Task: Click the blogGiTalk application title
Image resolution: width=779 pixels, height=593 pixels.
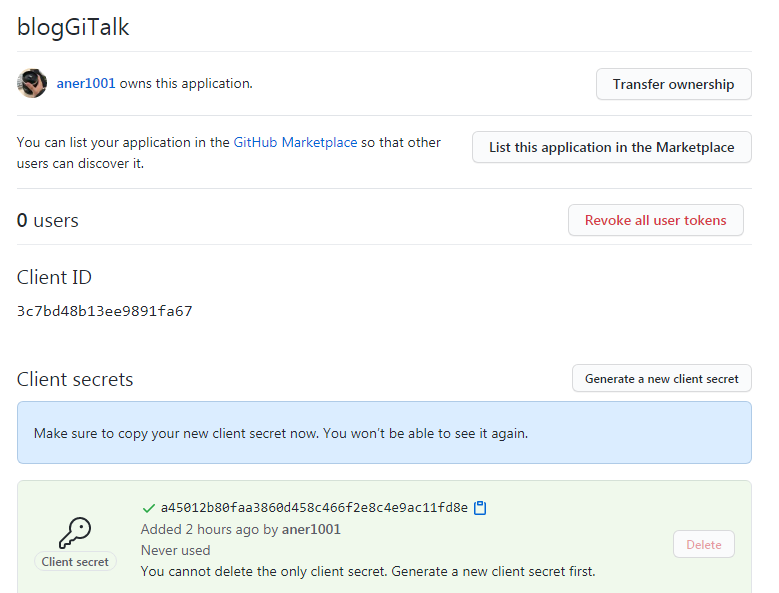Action: [73, 27]
